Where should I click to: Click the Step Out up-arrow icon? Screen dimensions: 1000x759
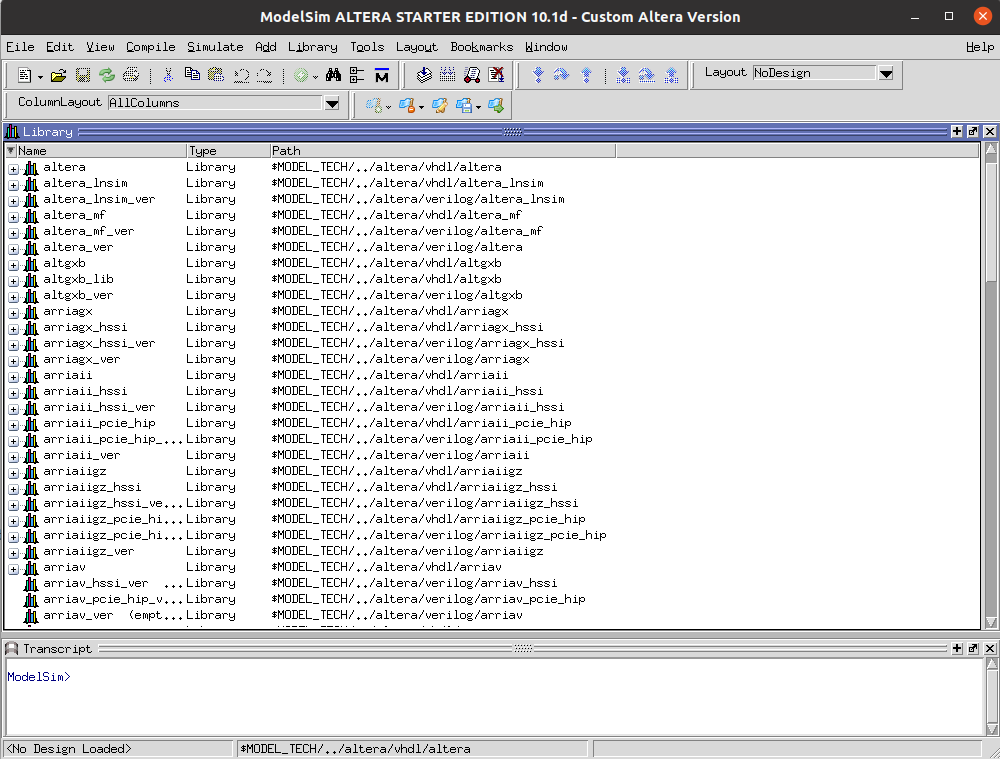click(x=586, y=75)
